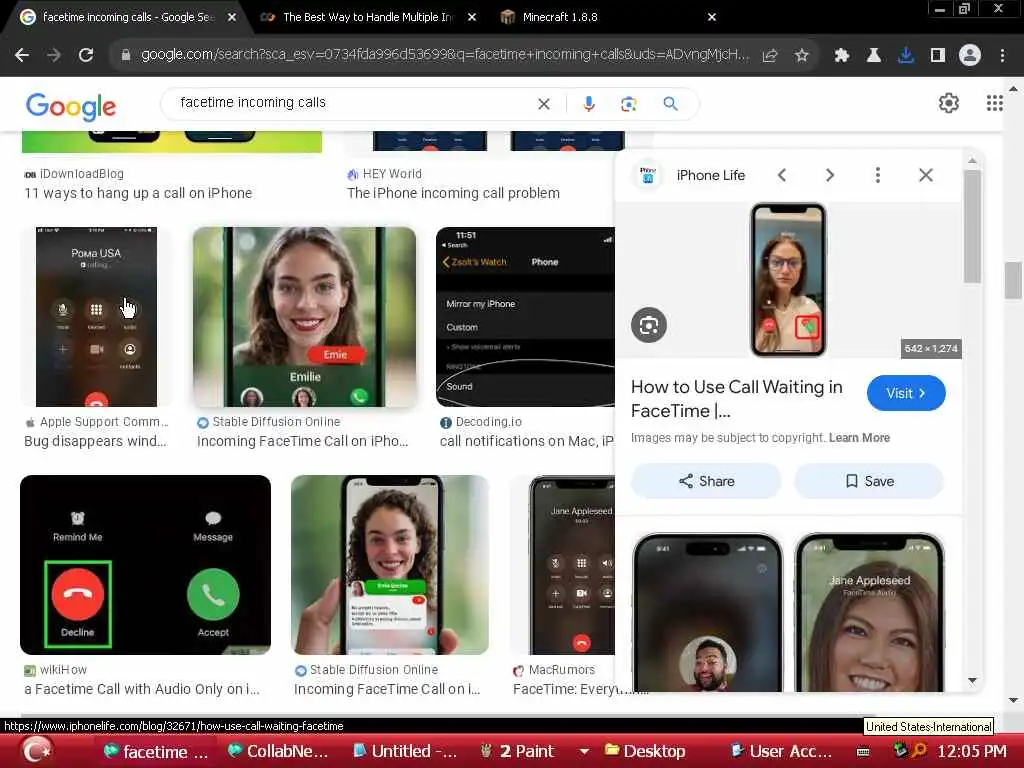
Task: Open more options in the iPhone Life panel
Action: coord(878,175)
